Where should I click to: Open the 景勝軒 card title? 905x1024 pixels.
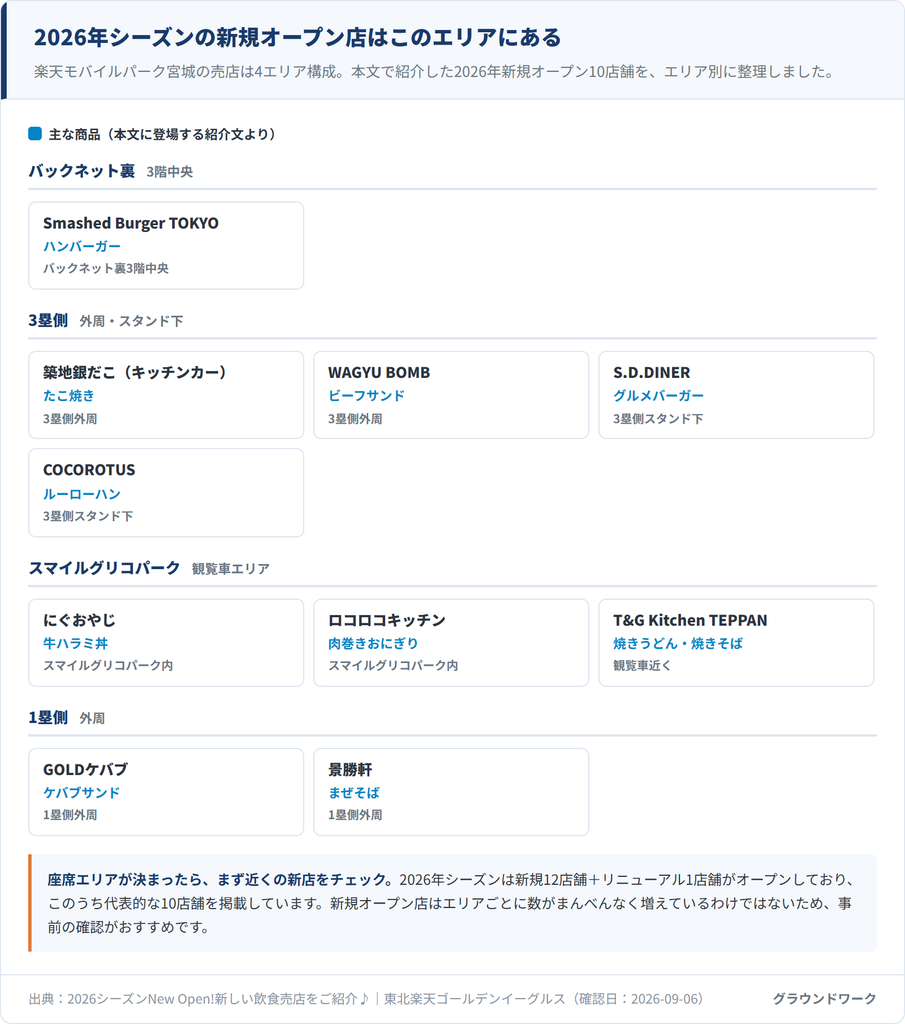point(350,769)
